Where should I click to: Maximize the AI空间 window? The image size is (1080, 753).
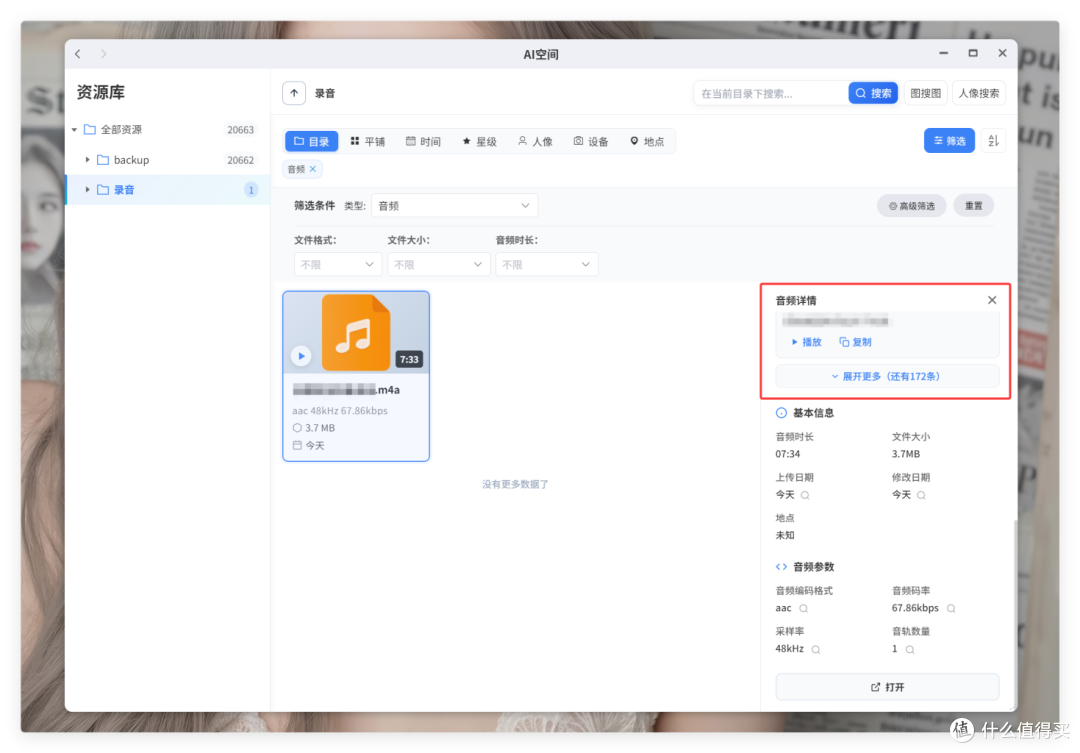pos(973,53)
